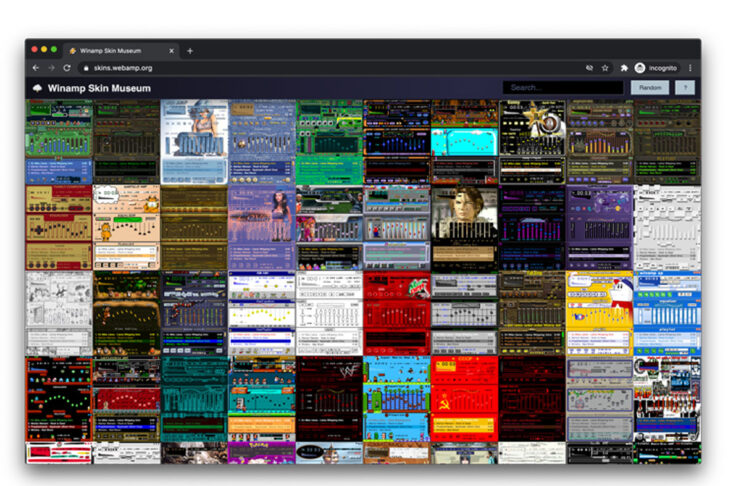
Task: Click the Incognito profile indicator
Action: pos(656,68)
